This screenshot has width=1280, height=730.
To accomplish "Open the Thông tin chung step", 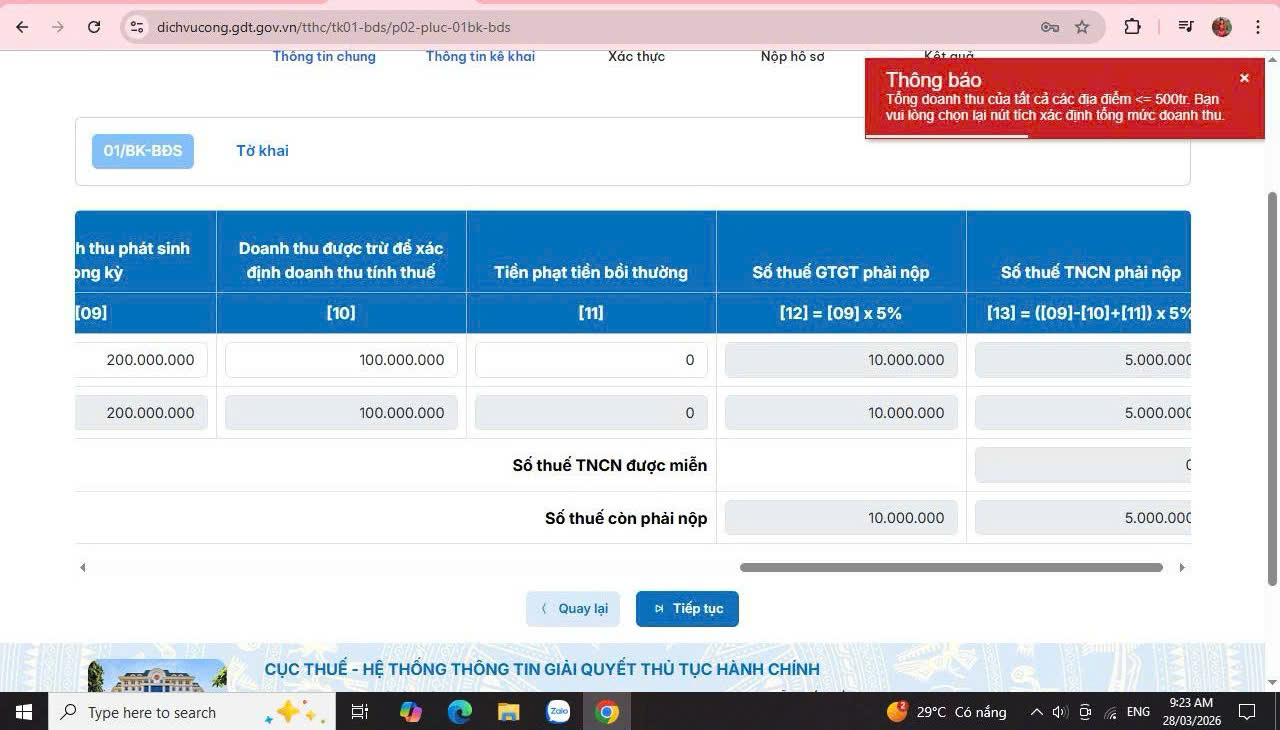I will point(324,57).
